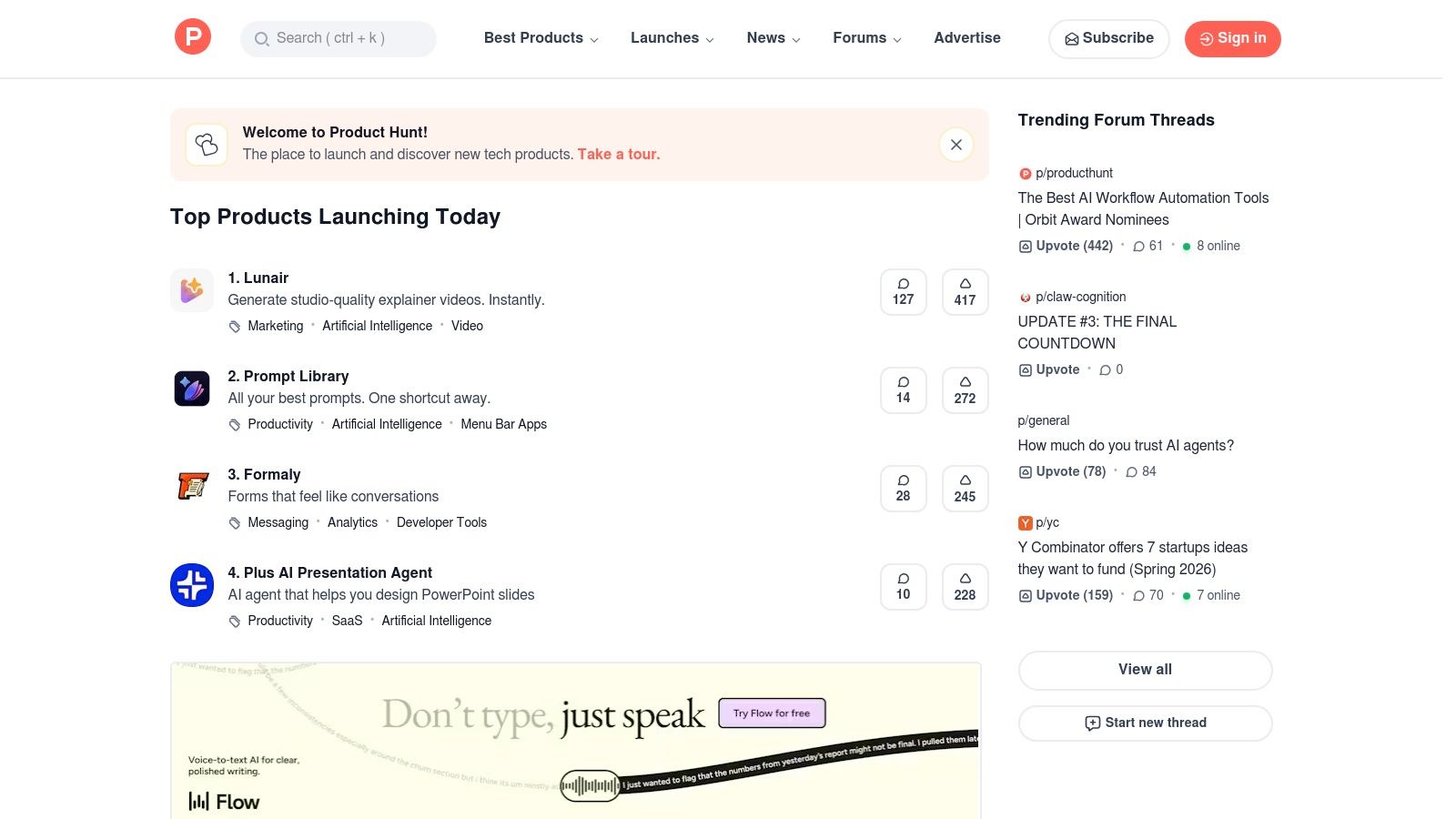The width and height of the screenshot is (1456, 819).
Task: Dismiss the welcome banner
Action: pyautogui.click(x=956, y=145)
